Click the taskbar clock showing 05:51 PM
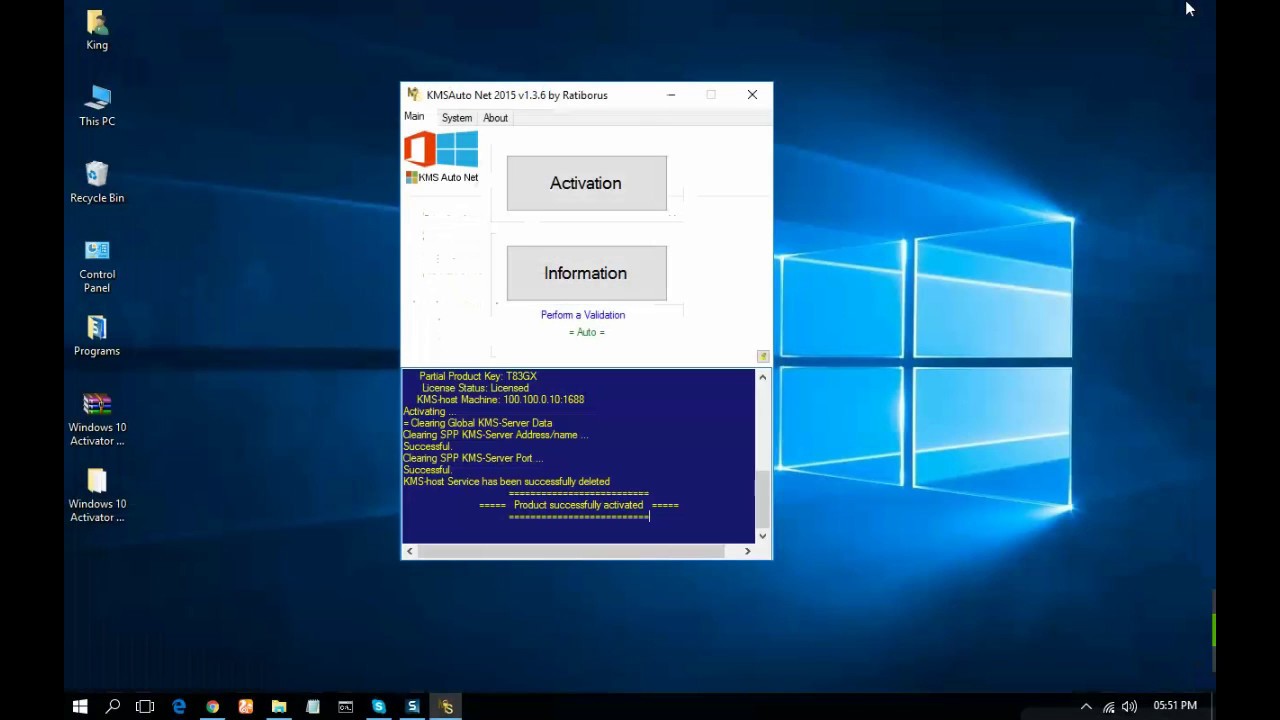The image size is (1280, 720). click(1174, 706)
